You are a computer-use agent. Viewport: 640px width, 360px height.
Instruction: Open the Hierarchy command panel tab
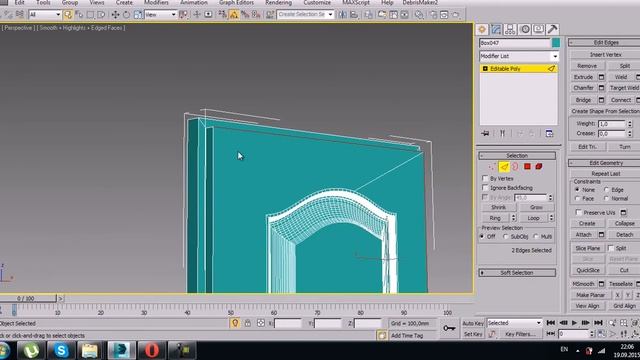coord(510,29)
